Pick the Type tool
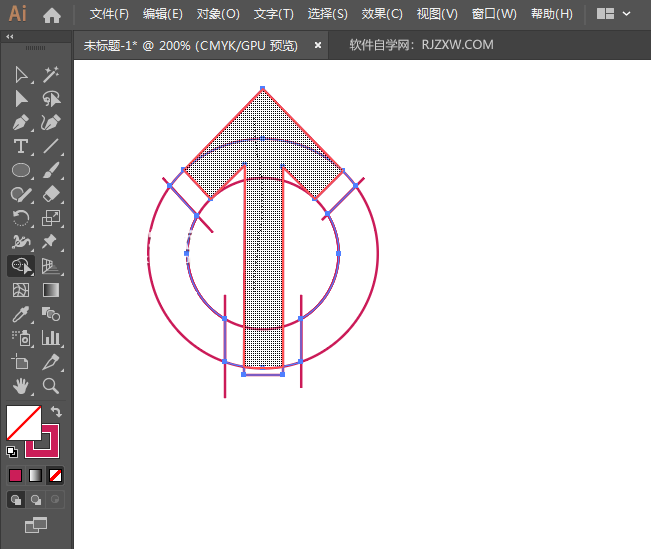651x549 pixels. pos(20,146)
